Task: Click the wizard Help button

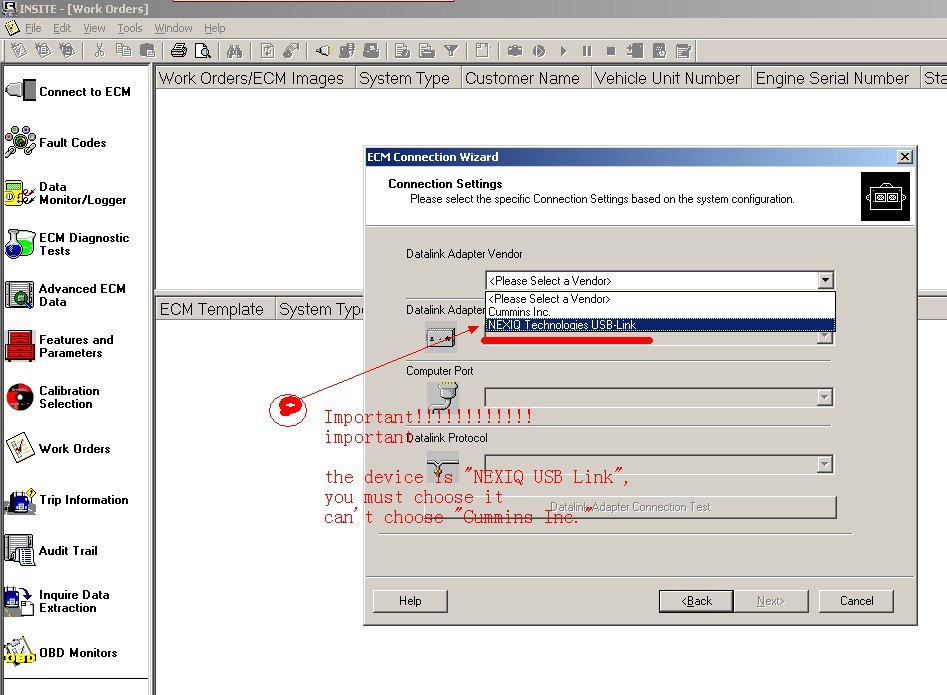Action: pyautogui.click(x=410, y=601)
